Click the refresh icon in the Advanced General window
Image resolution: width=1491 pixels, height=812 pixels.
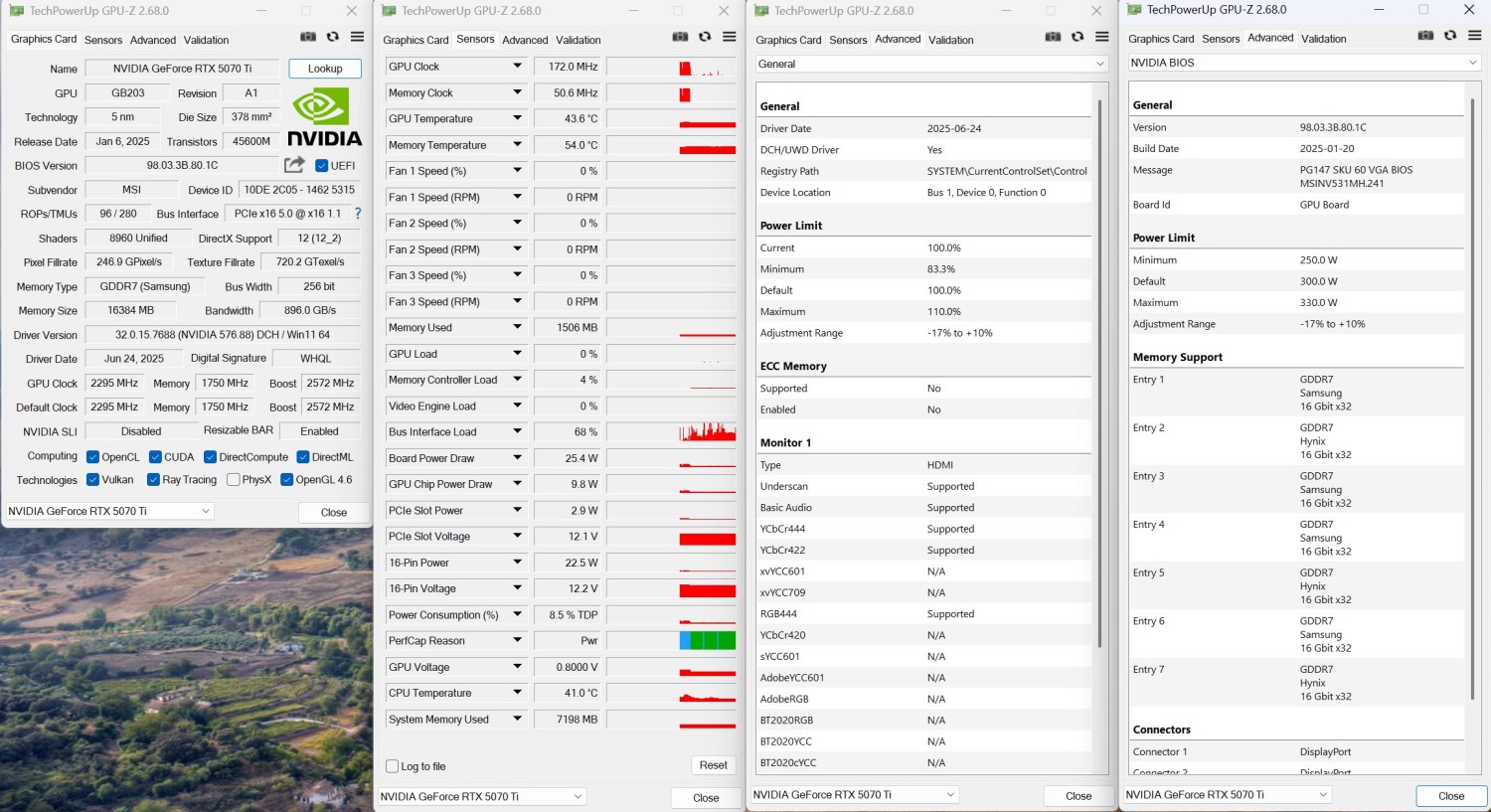1077,37
